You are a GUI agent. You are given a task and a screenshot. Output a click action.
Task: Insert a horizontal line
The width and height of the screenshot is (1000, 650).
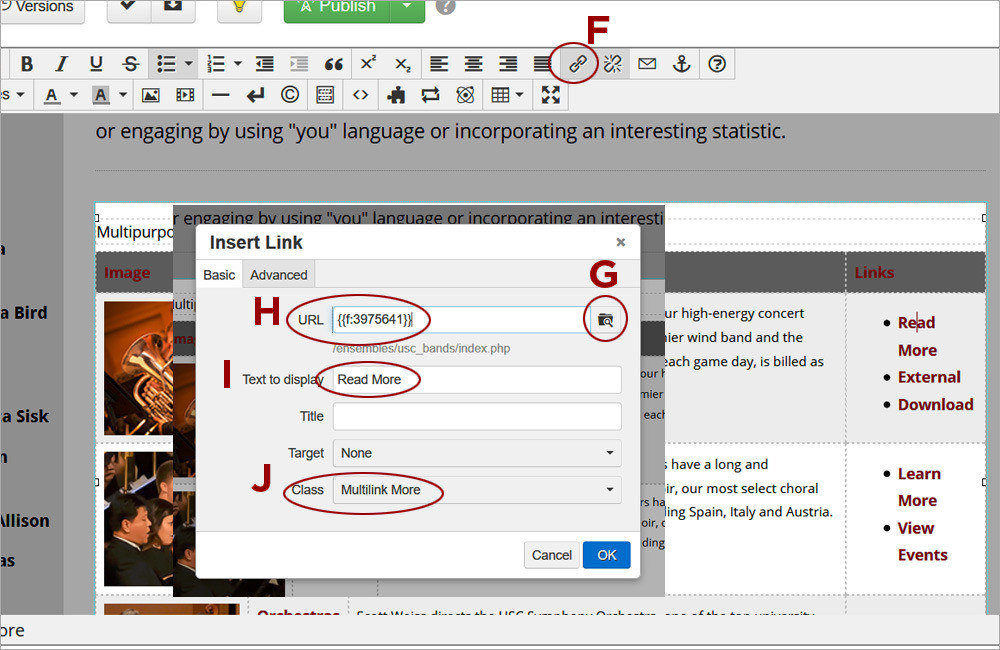[221, 95]
